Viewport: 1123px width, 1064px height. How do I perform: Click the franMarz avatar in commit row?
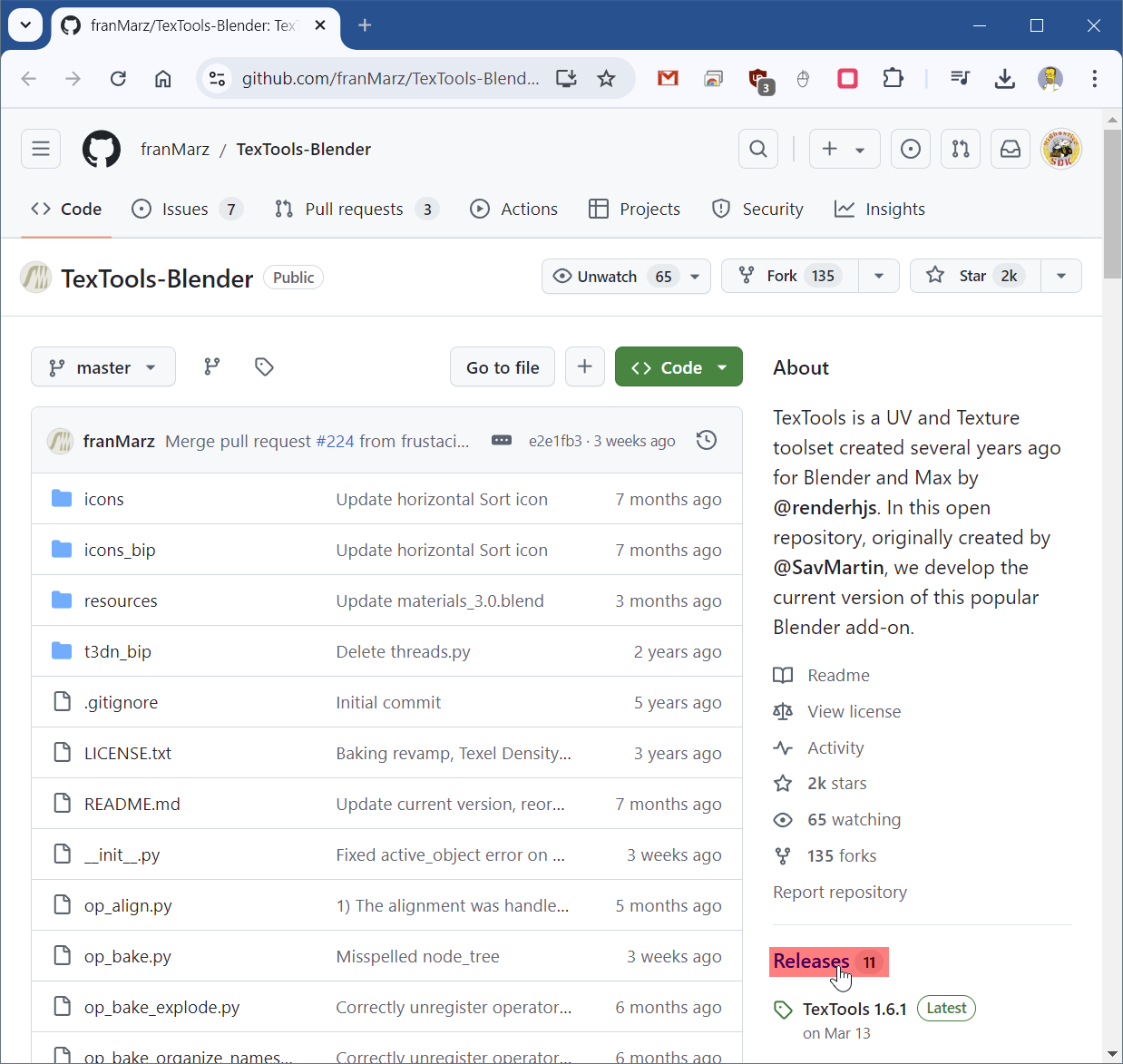coord(61,441)
